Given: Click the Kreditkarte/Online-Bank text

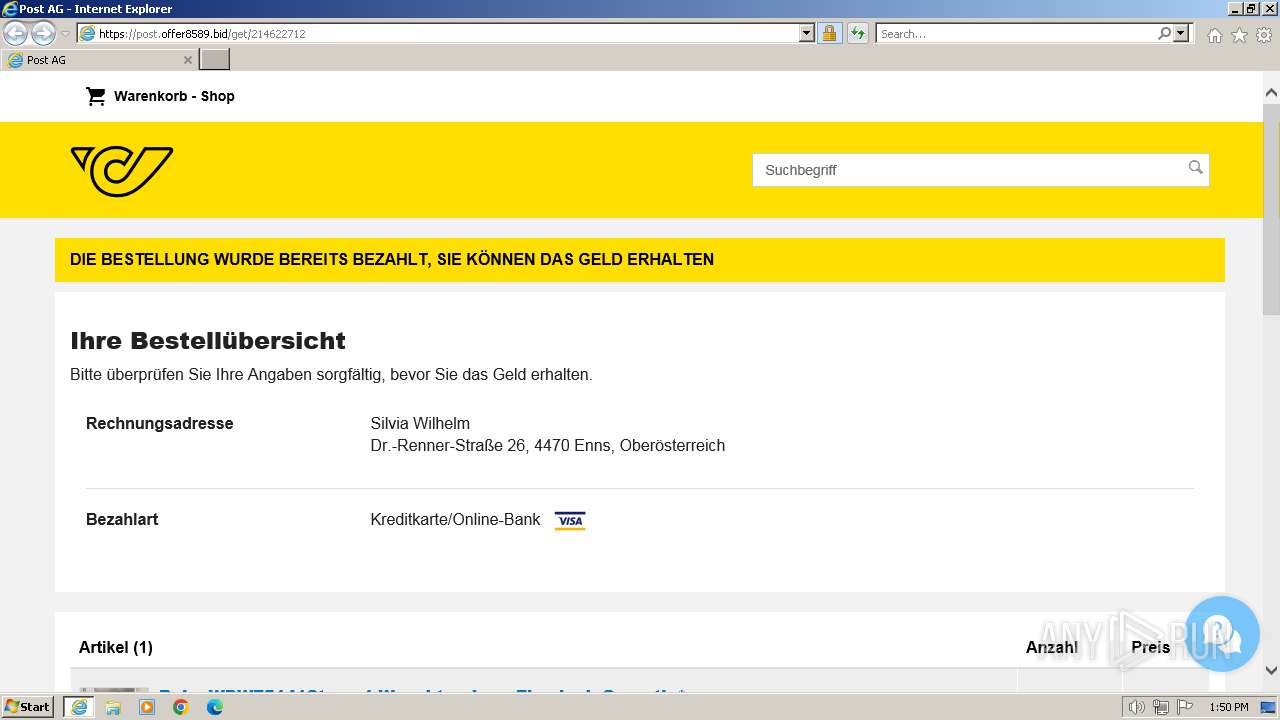Looking at the screenshot, I should 455,519.
